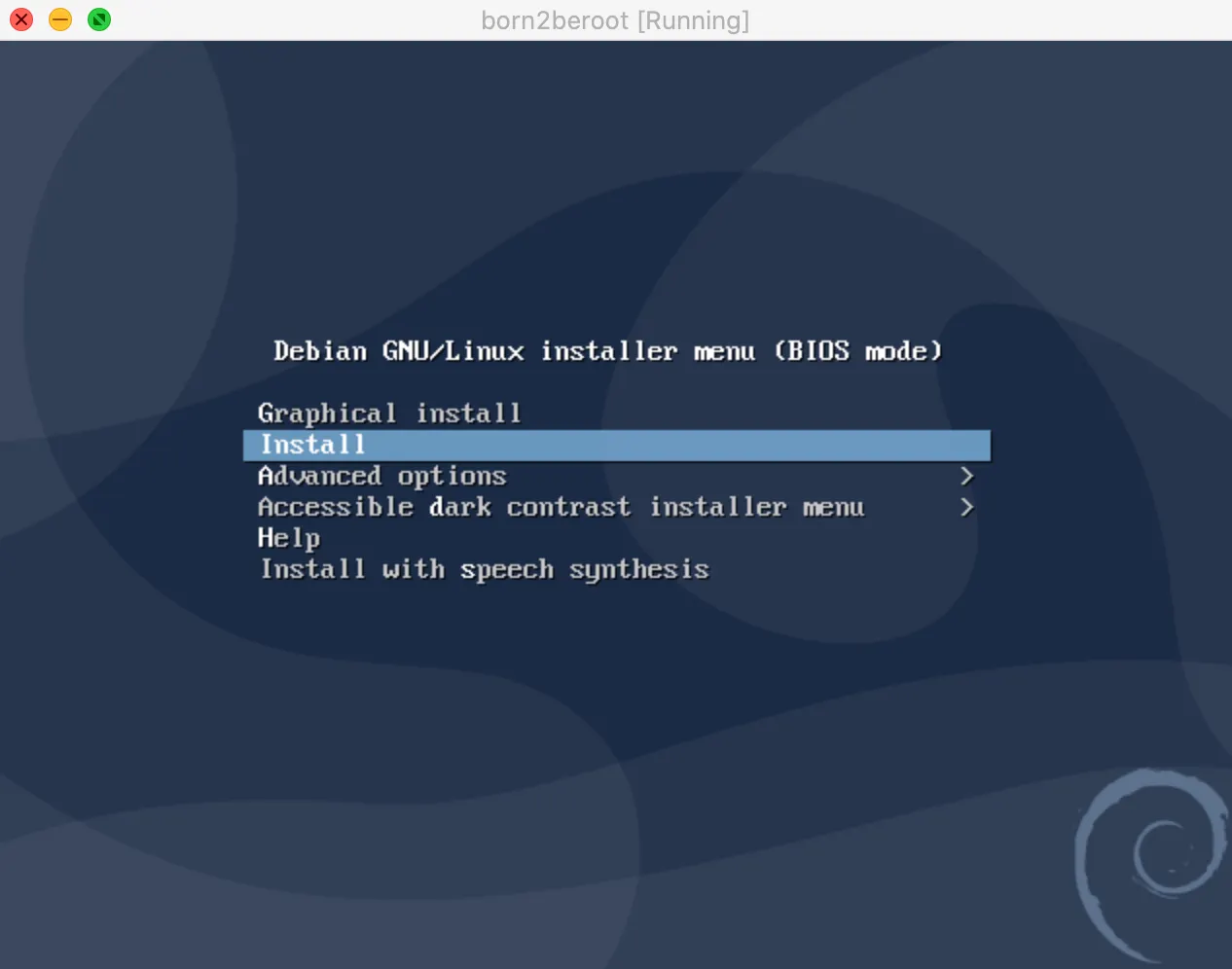Viewport: 1232px width, 969px height.
Task: Click the (BIOS mode) label in heading
Action: coord(858,351)
